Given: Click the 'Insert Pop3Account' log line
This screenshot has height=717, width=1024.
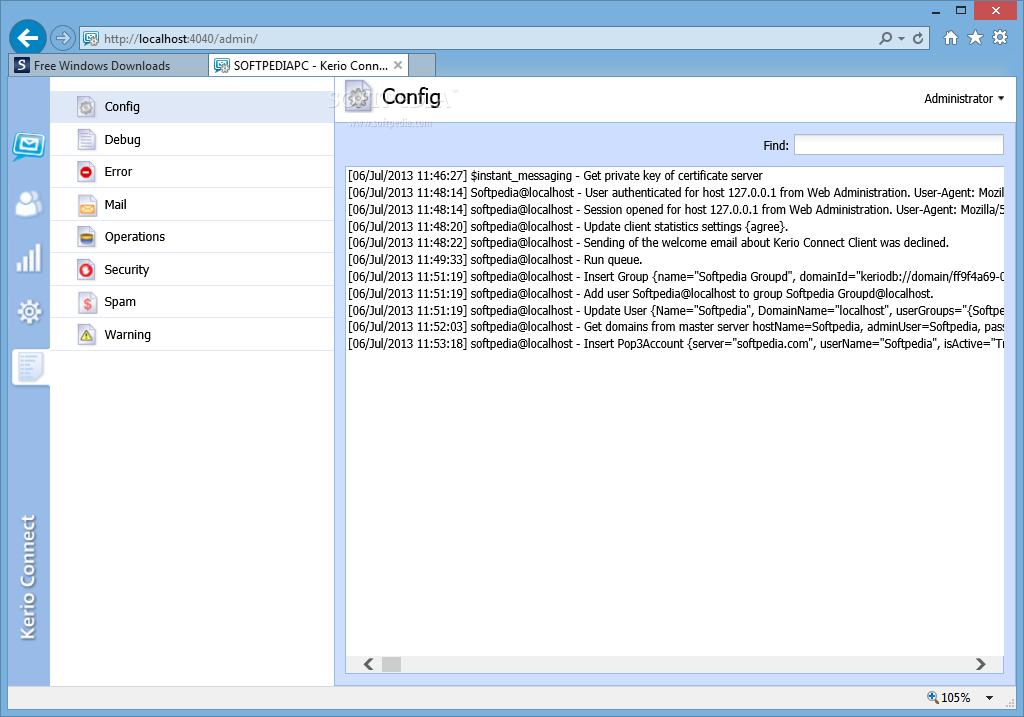Looking at the screenshot, I should [675, 344].
